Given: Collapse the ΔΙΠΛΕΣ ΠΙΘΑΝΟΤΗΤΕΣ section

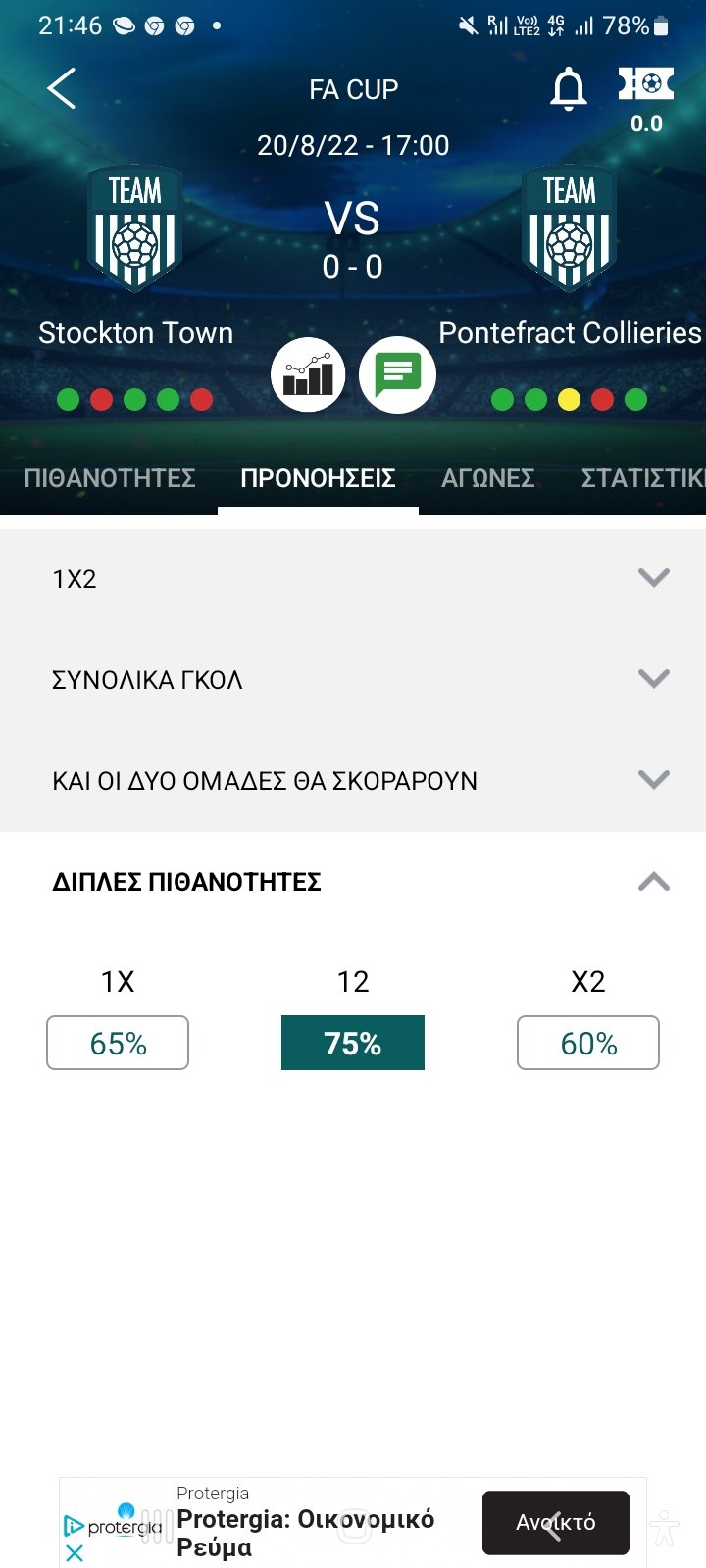Looking at the screenshot, I should (x=653, y=882).
